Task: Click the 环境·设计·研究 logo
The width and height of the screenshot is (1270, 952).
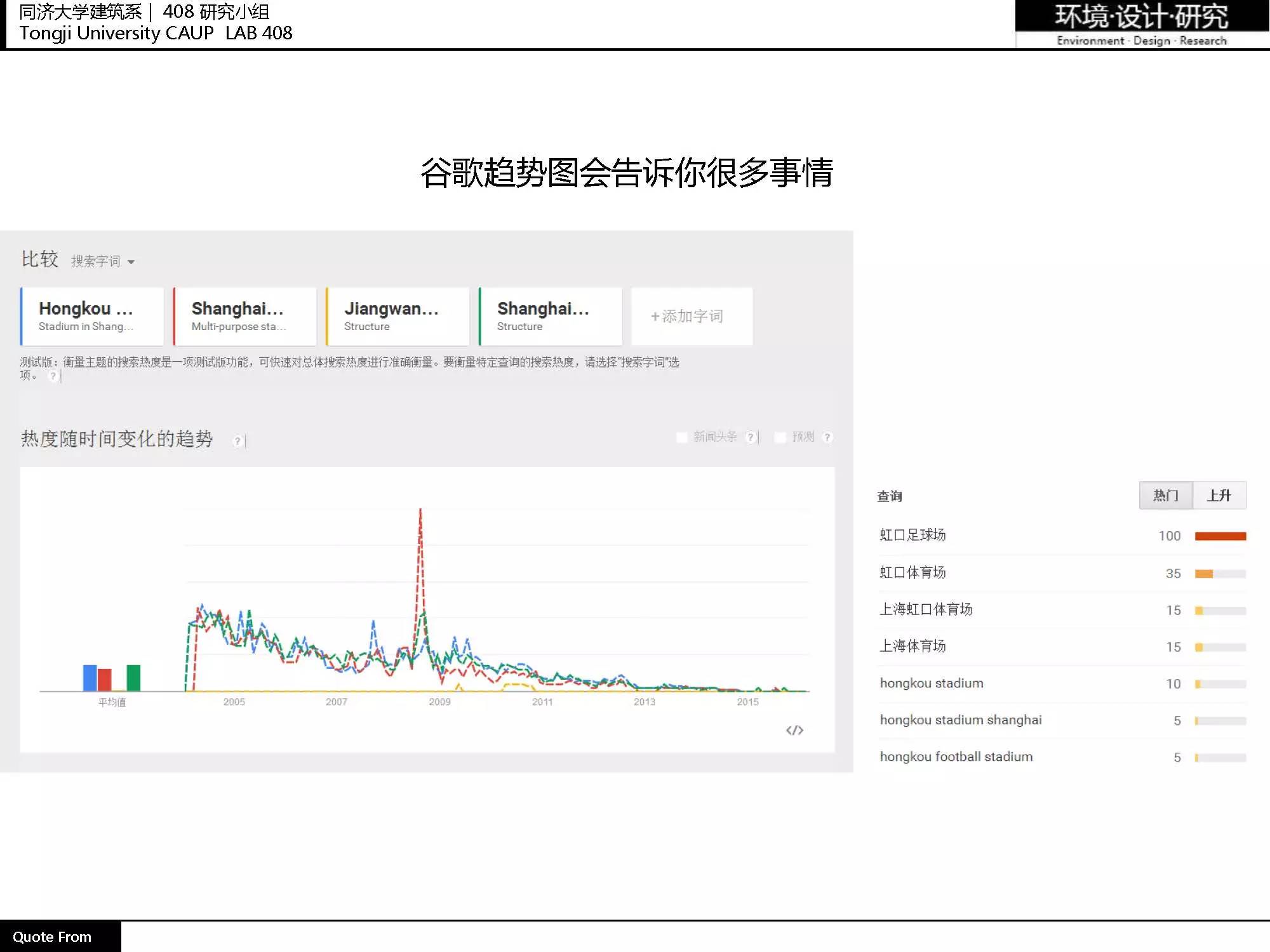Action: 1142,23
